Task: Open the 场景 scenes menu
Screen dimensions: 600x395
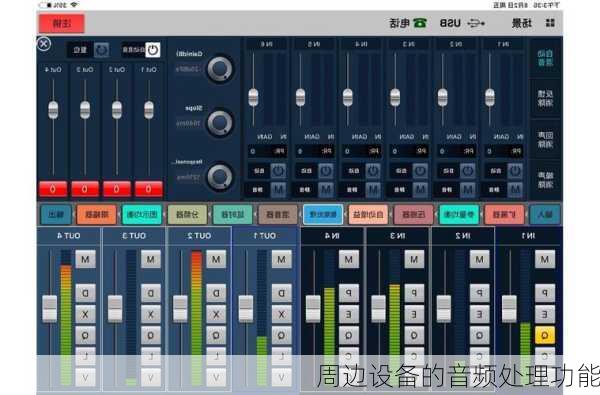Action: click(522, 23)
